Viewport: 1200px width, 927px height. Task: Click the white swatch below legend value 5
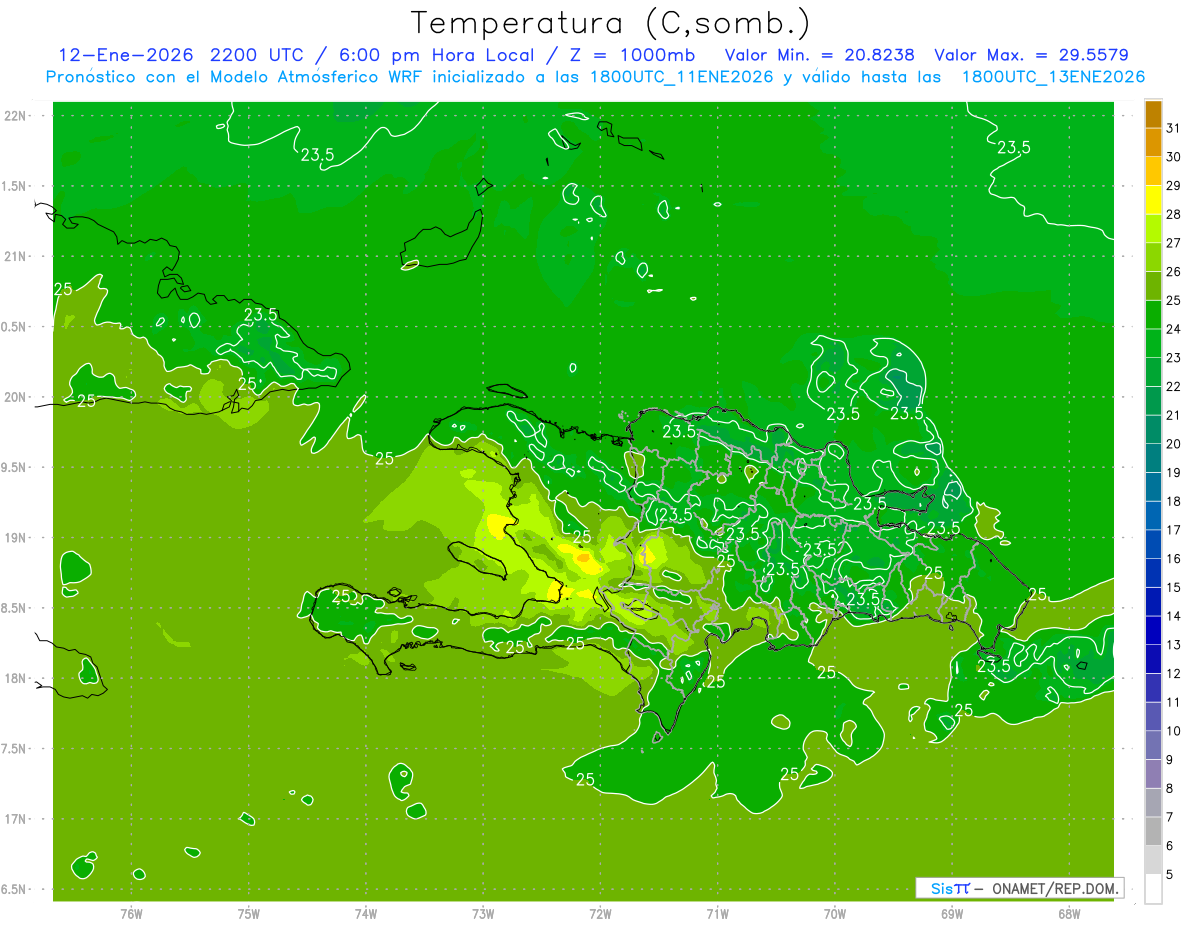1153,889
